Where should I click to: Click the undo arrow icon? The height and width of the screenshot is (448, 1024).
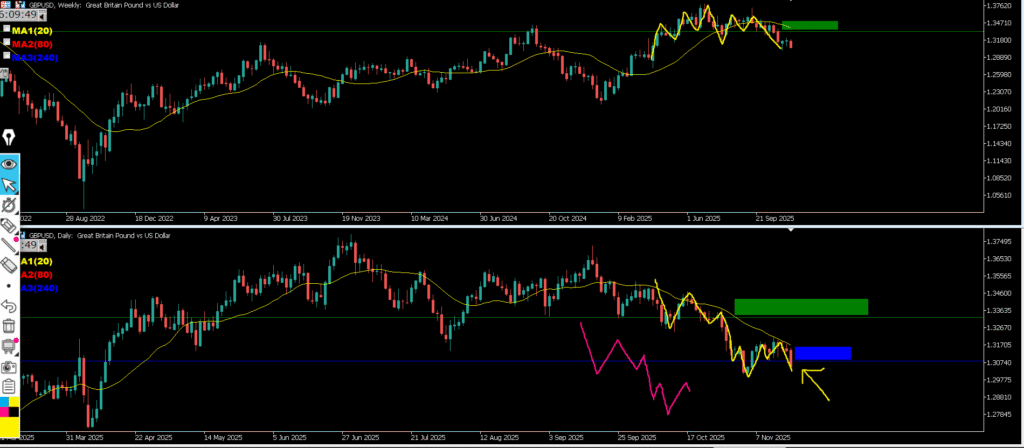tap(10, 305)
